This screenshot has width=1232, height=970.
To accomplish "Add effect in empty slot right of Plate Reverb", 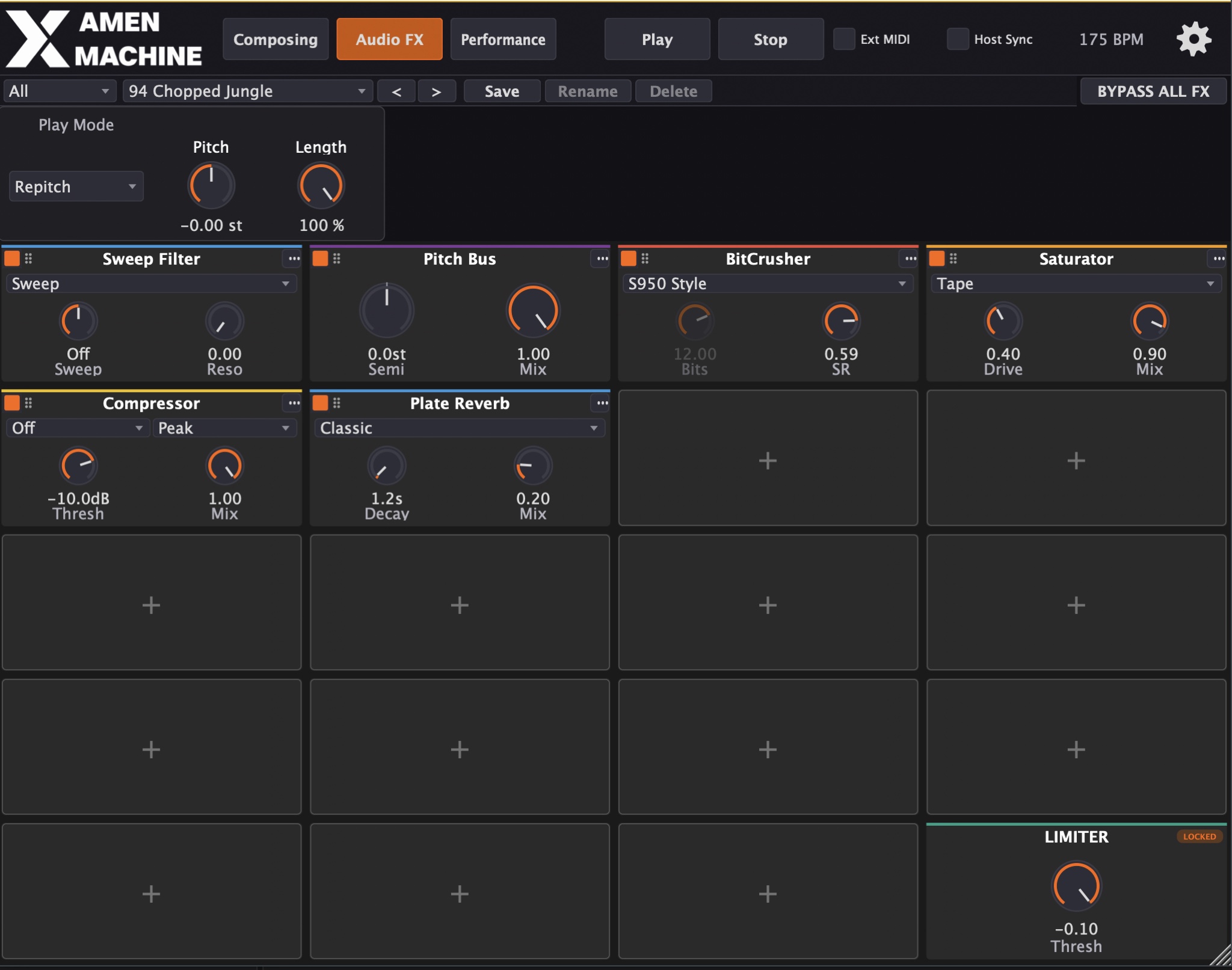I will click(x=768, y=458).
